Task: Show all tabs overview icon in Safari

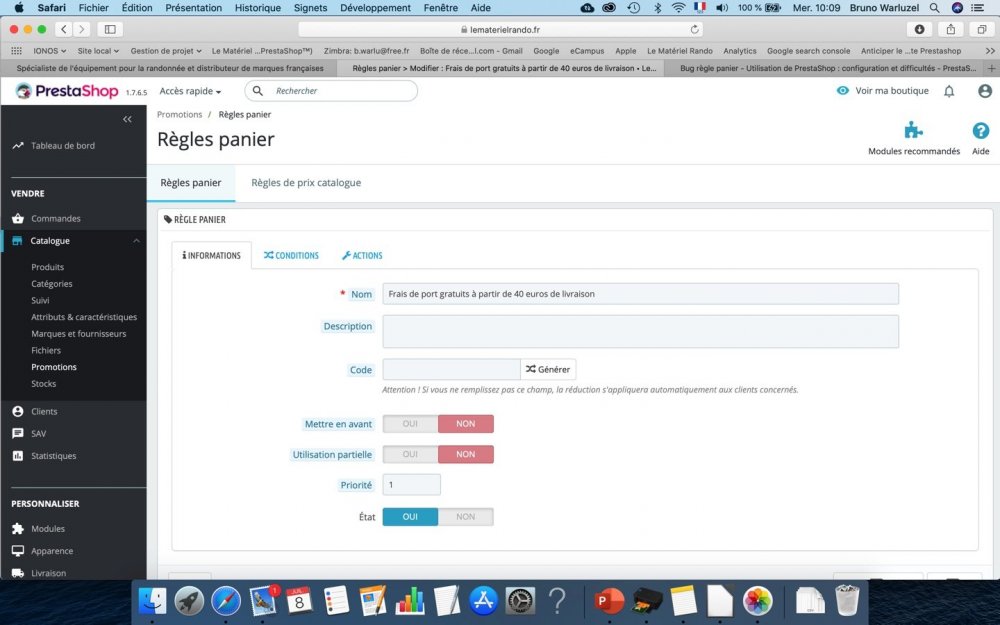Action: (x=982, y=29)
